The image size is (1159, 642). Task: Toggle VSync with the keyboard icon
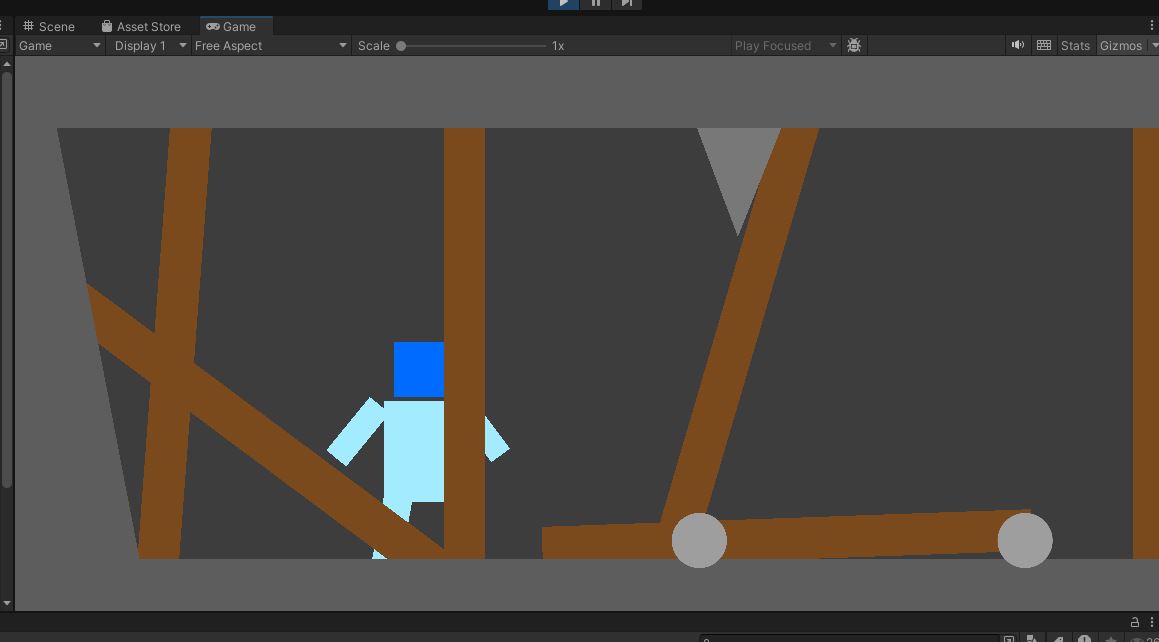pyautogui.click(x=1044, y=45)
